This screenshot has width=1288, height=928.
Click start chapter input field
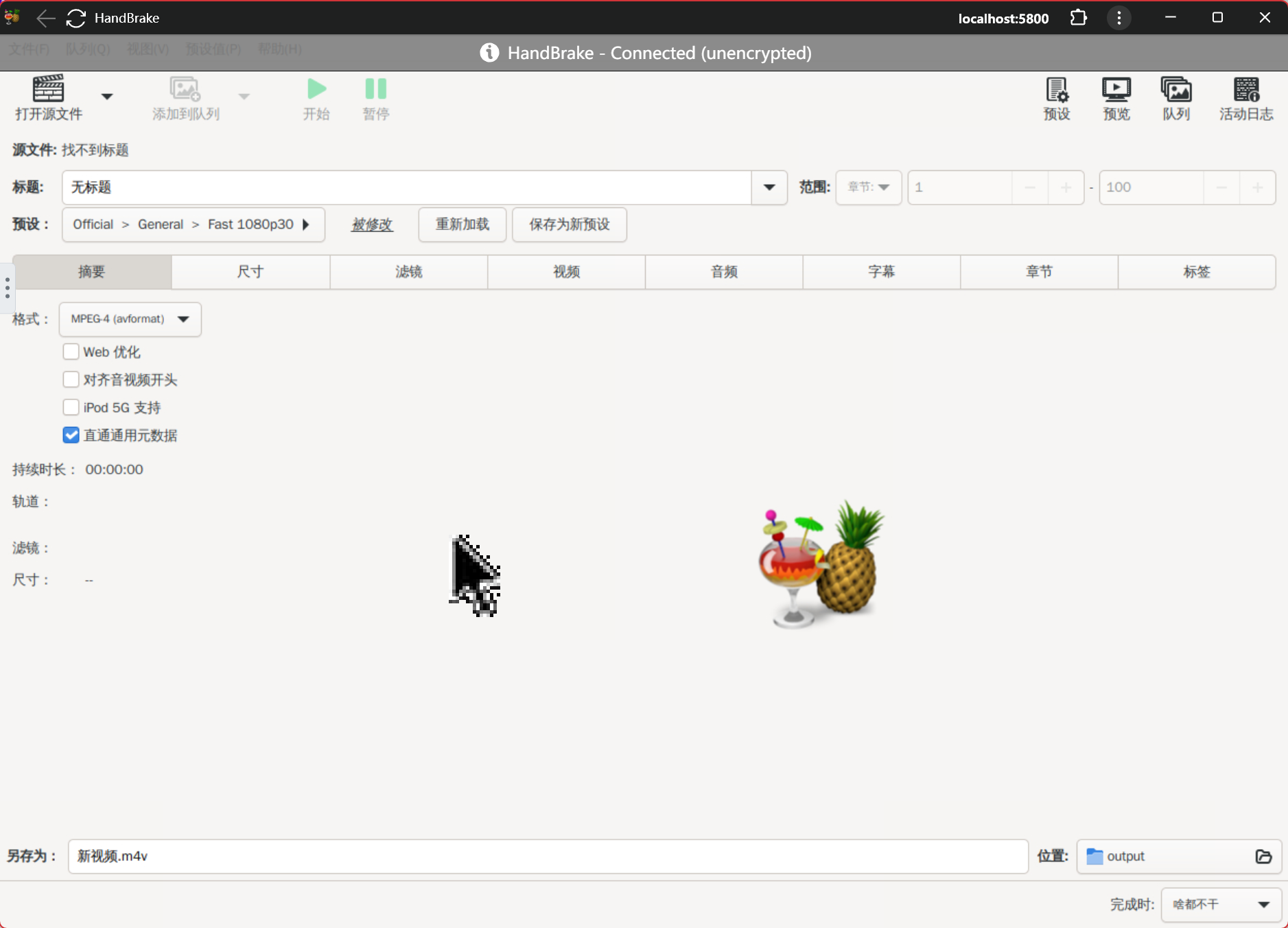point(960,187)
